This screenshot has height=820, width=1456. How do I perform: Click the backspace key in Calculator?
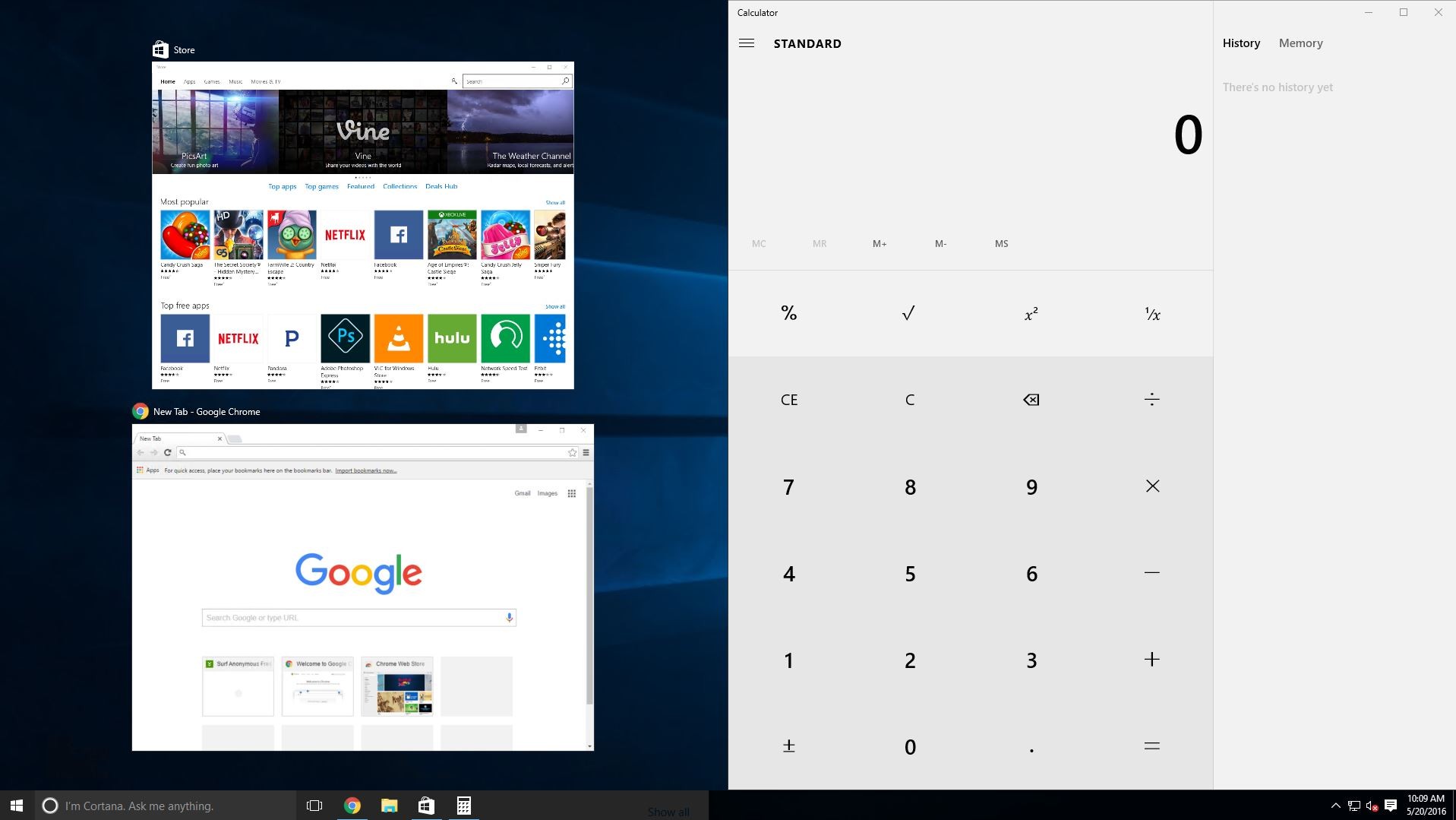(x=1031, y=400)
